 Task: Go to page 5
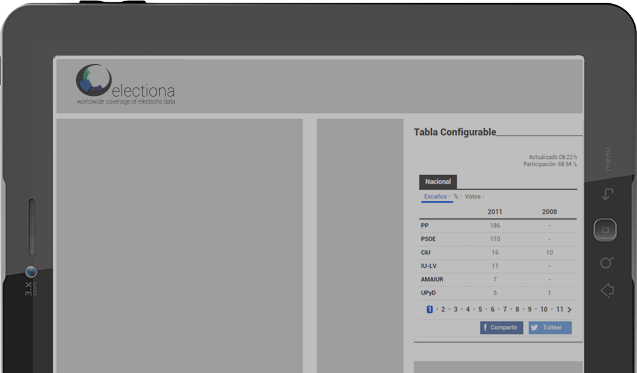coord(480,309)
